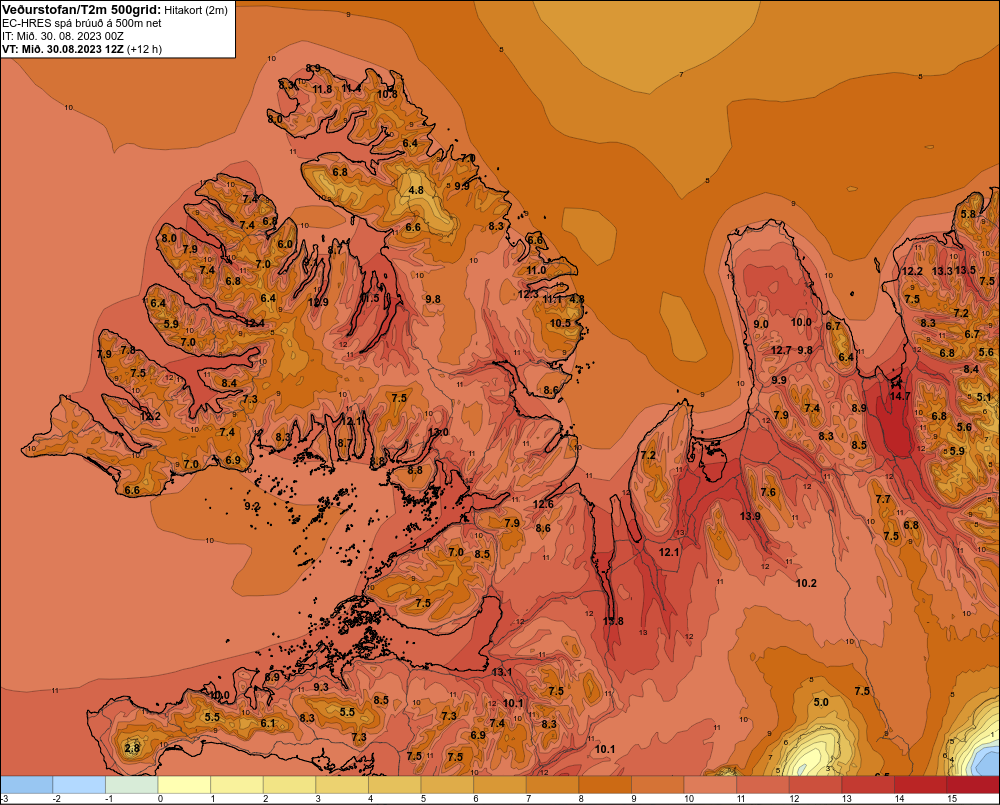
Task: Click the 9.2 value over the bay
Action: click(x=253, y=506)
